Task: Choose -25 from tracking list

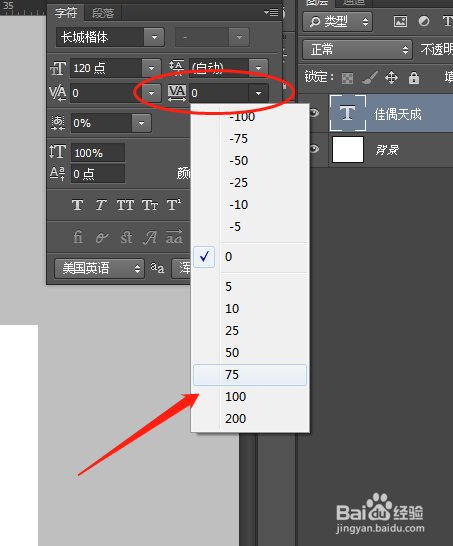Action: coord(250,182)
